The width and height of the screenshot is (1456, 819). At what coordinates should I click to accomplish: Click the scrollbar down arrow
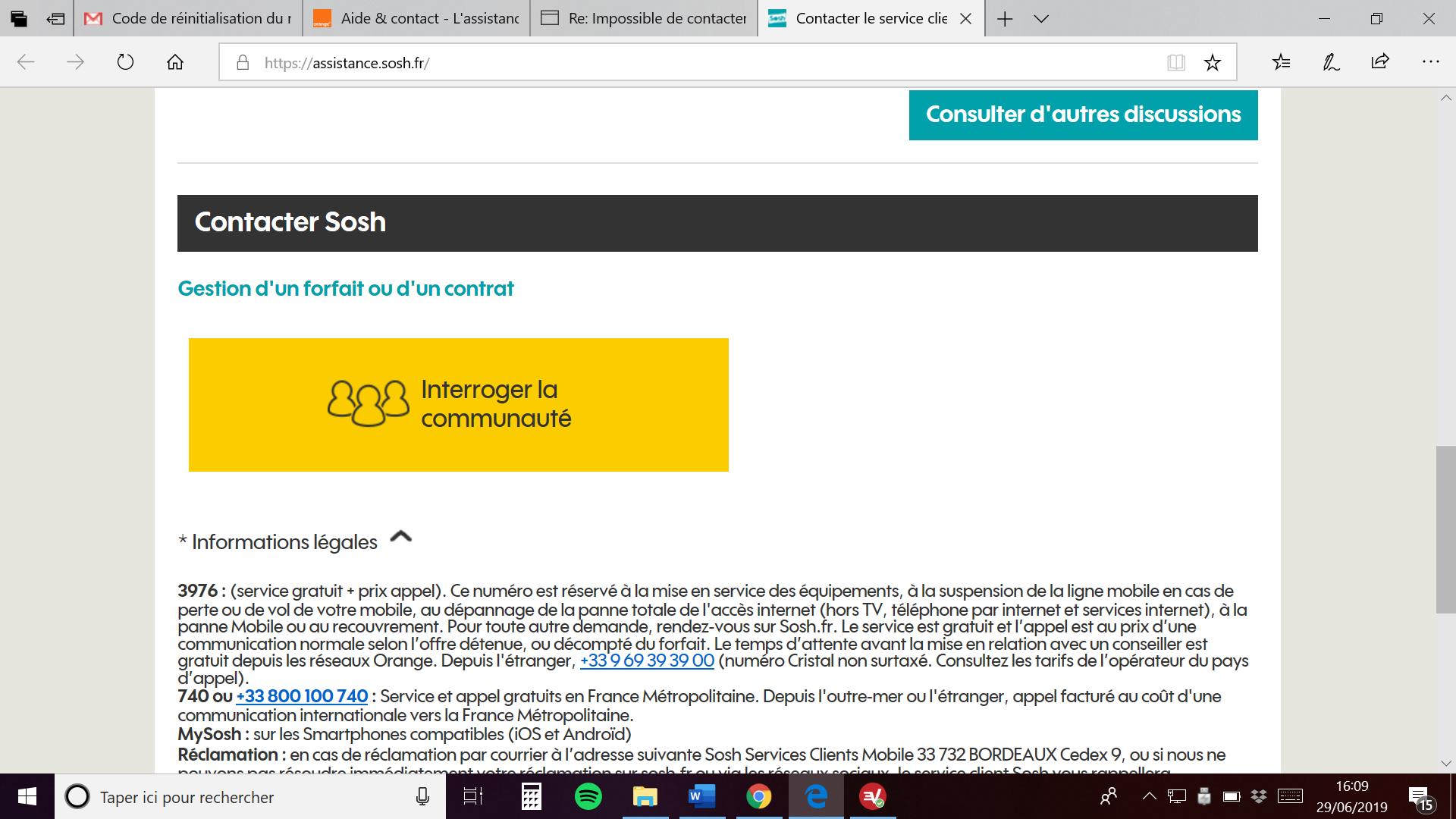[1445, 763]
